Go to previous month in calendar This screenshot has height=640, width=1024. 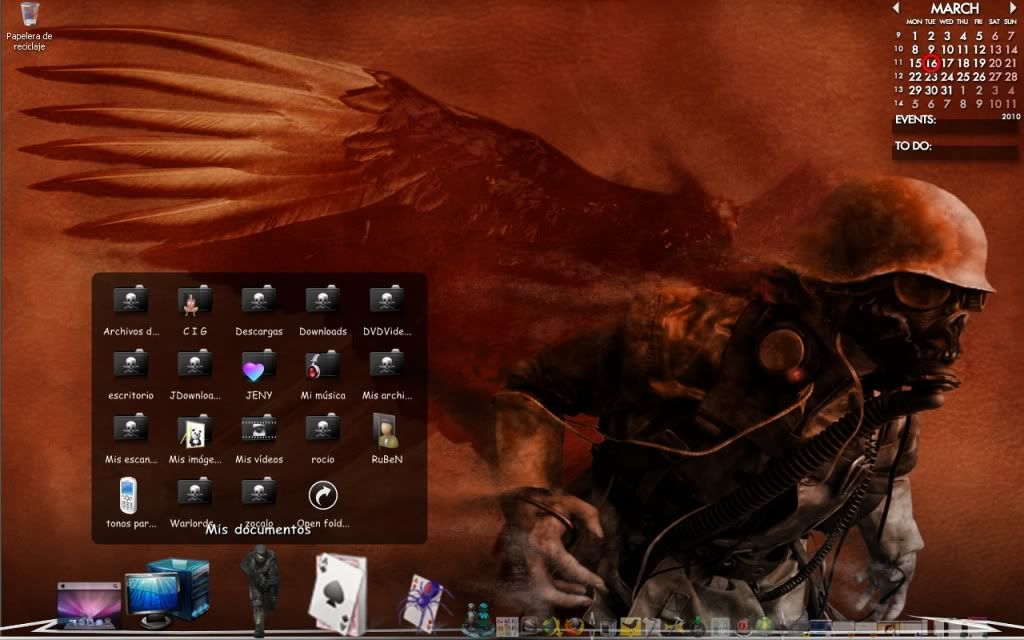(896, 8)
